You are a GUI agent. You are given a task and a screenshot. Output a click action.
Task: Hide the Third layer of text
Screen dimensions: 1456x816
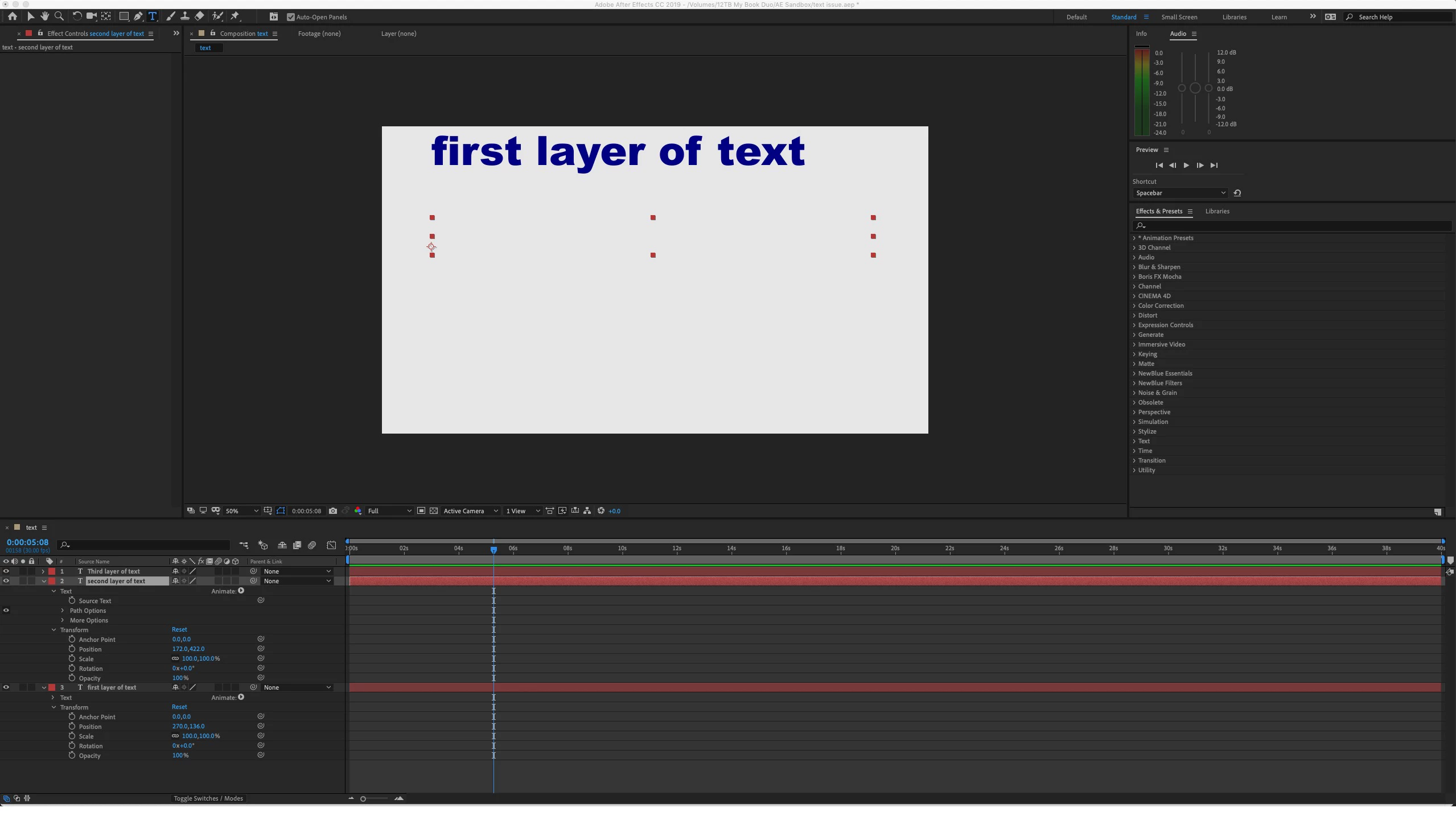click(x=6, y=571)
